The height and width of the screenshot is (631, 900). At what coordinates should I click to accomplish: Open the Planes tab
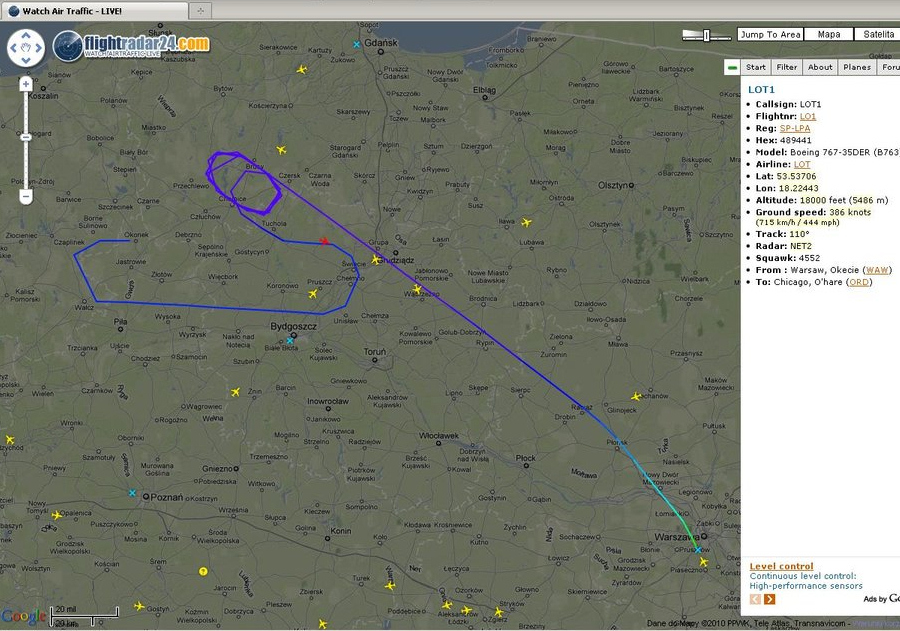(857, 67)
